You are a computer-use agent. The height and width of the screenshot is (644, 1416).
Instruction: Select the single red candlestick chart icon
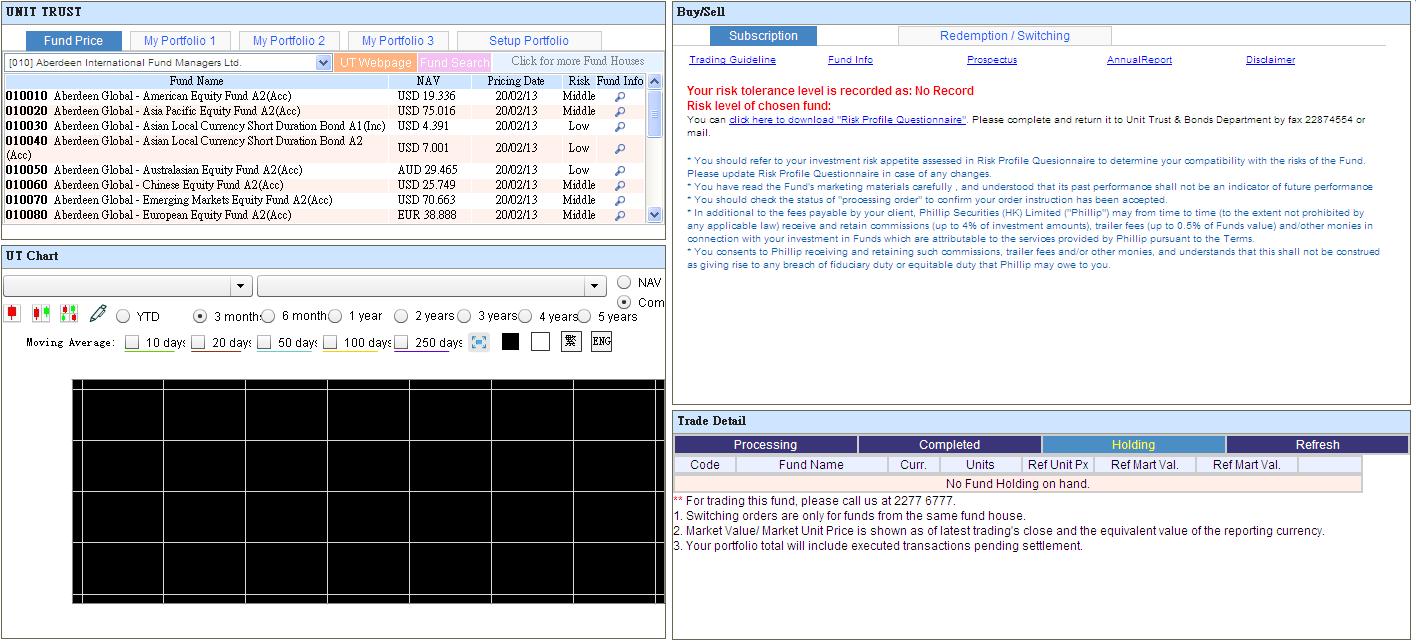click(12, 314)
